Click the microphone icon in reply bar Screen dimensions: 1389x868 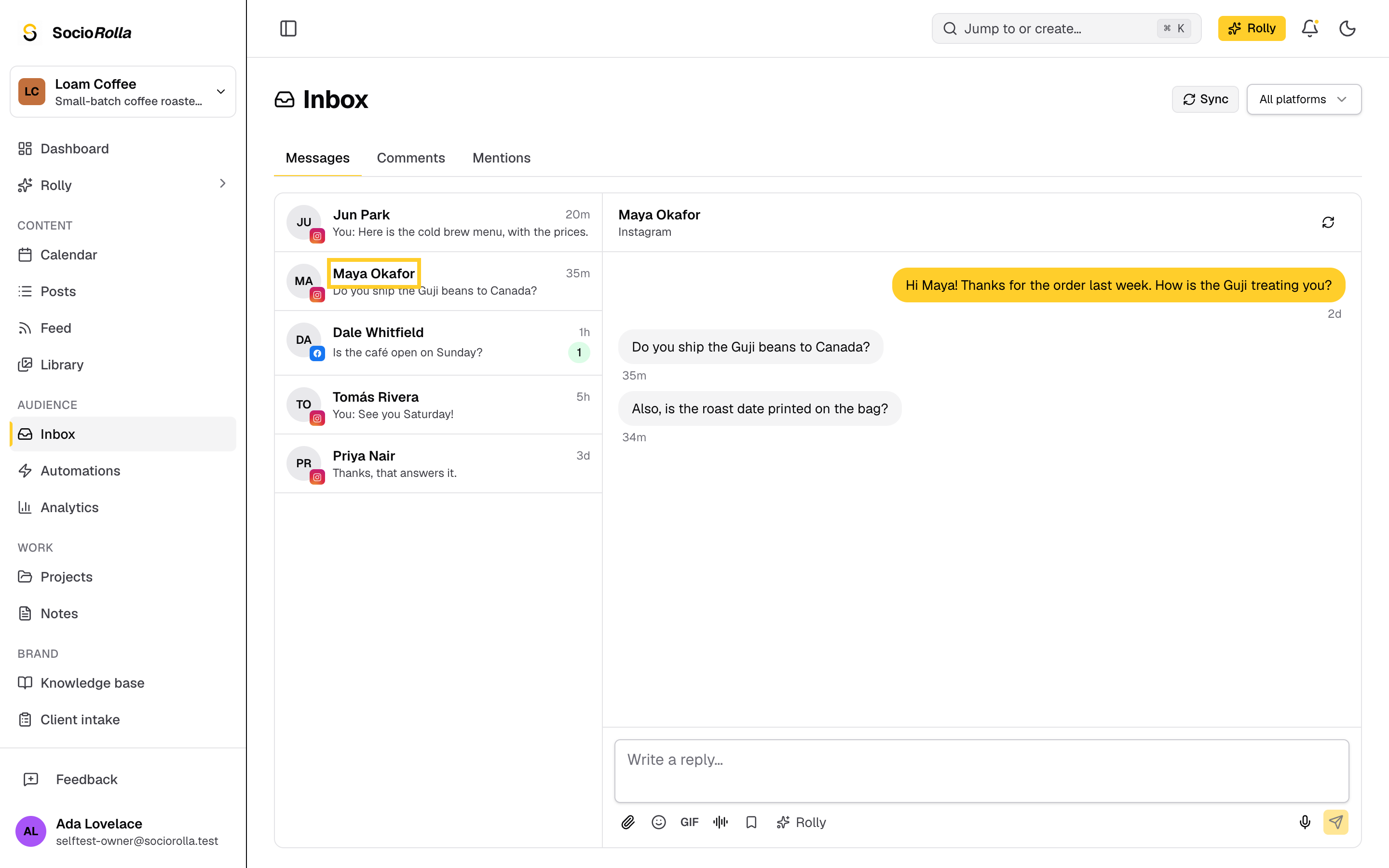(x=1305, y=823)
